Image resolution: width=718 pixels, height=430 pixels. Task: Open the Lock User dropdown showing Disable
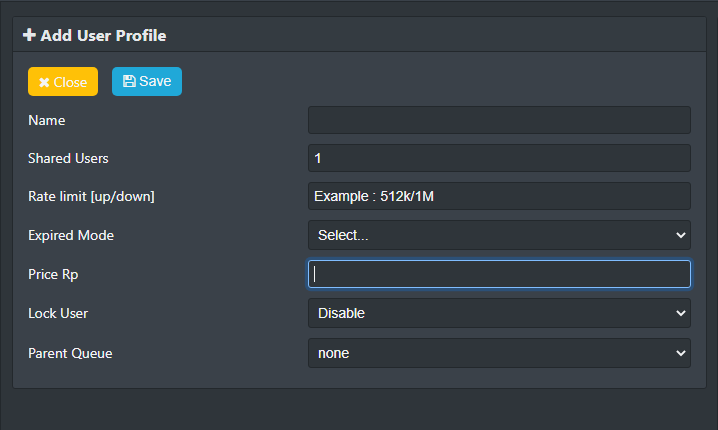(x=499, y=313)
